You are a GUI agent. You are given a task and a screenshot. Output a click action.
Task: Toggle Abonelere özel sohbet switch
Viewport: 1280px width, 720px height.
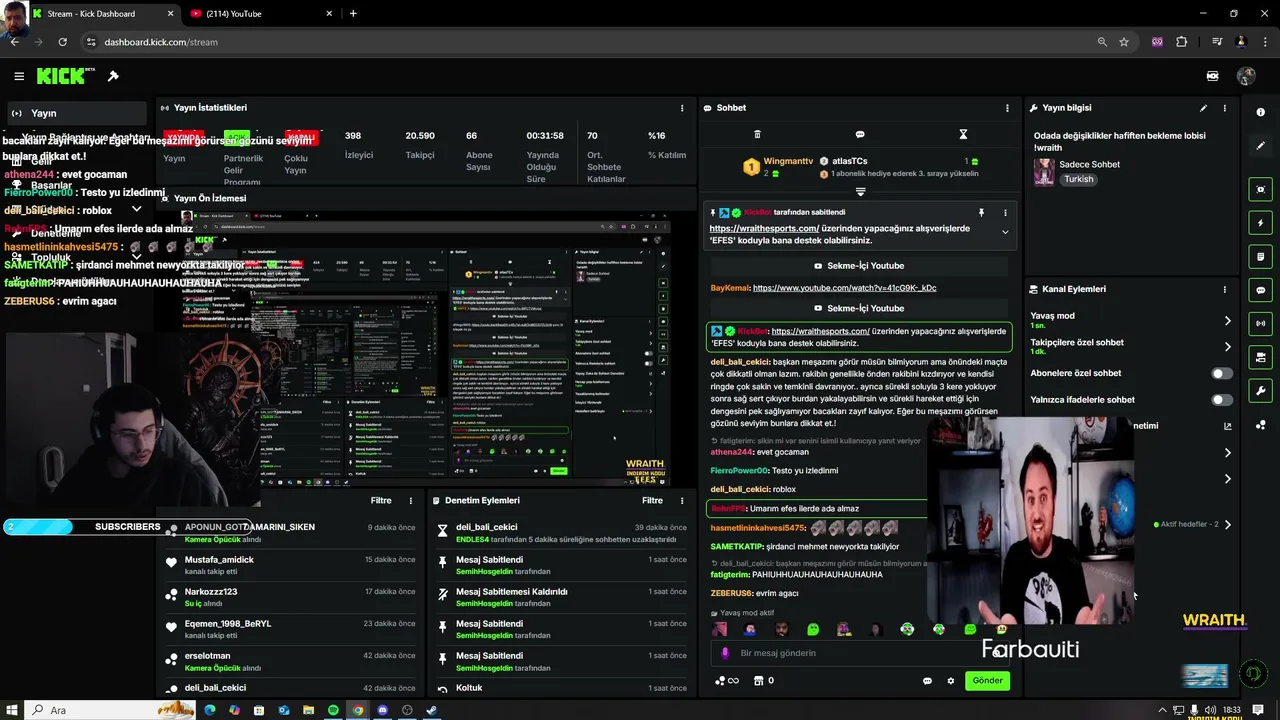1221,373
